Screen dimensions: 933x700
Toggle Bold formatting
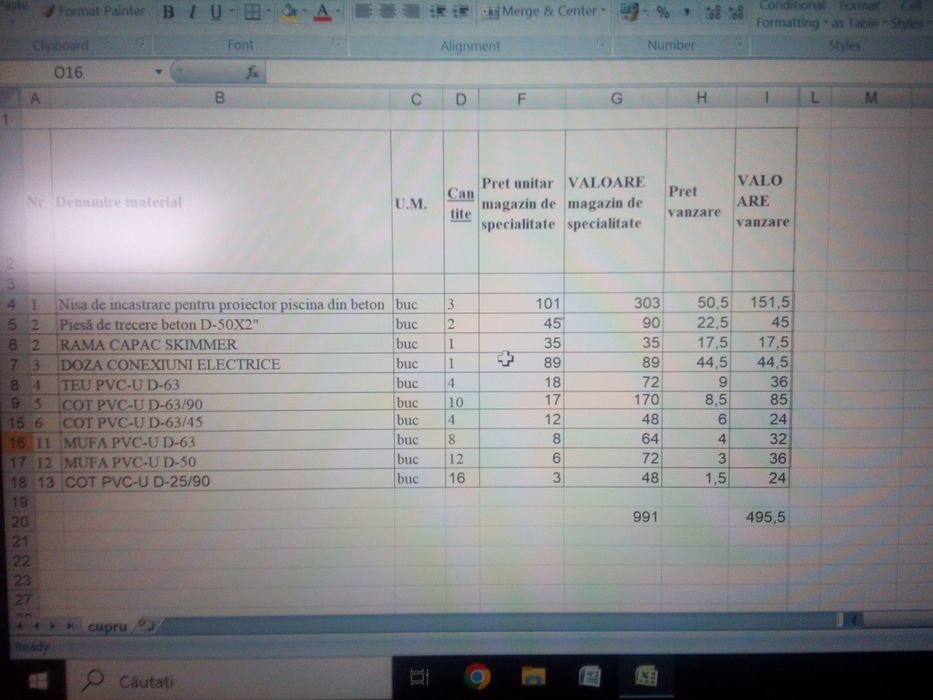coord(168,11)
